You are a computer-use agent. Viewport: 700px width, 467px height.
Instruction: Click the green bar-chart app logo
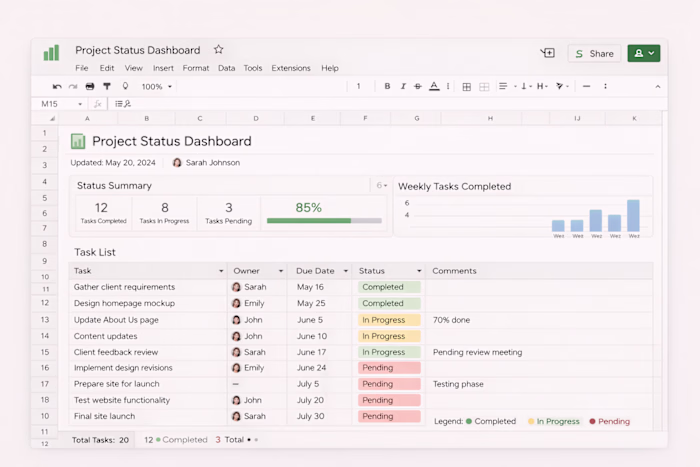(x=51, y=53)
